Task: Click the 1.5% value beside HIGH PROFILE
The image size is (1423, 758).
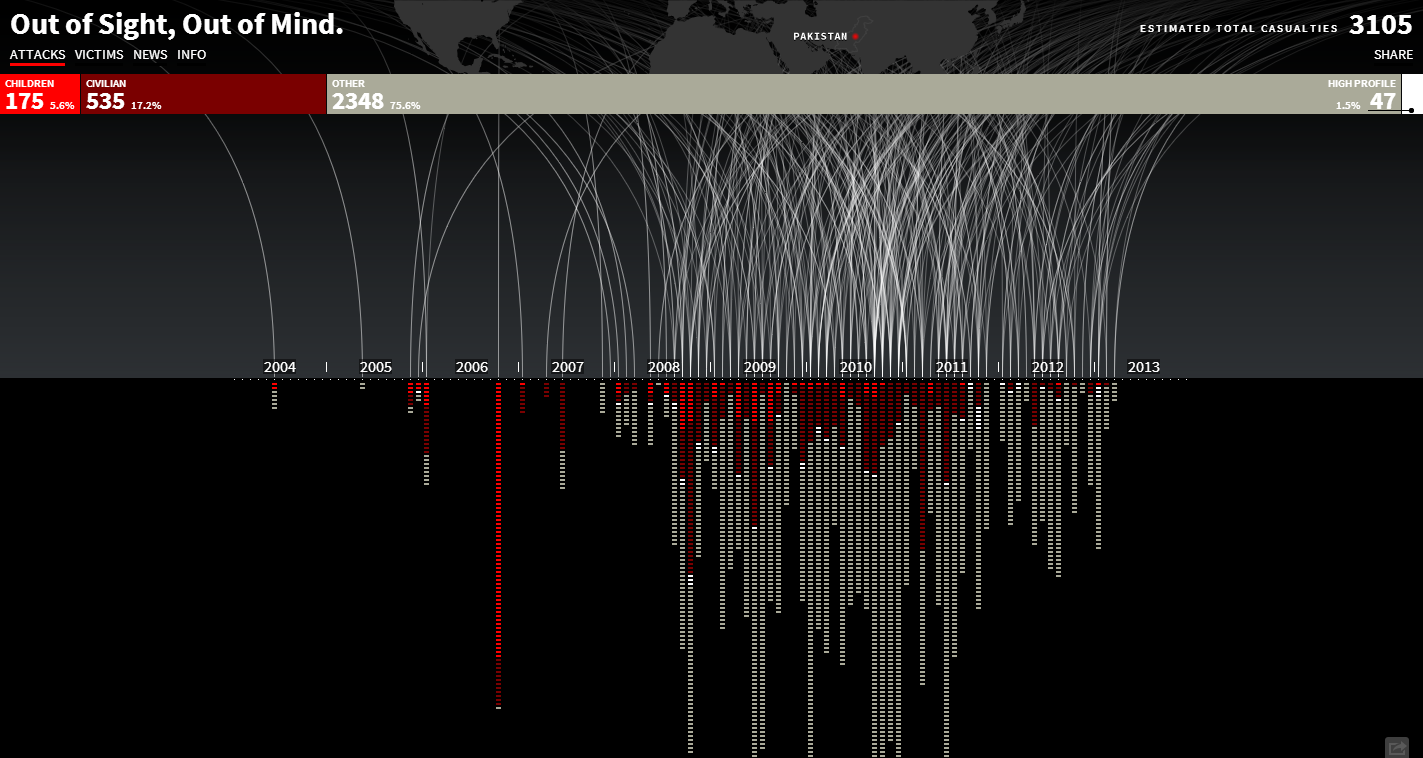Action: 1348,105
